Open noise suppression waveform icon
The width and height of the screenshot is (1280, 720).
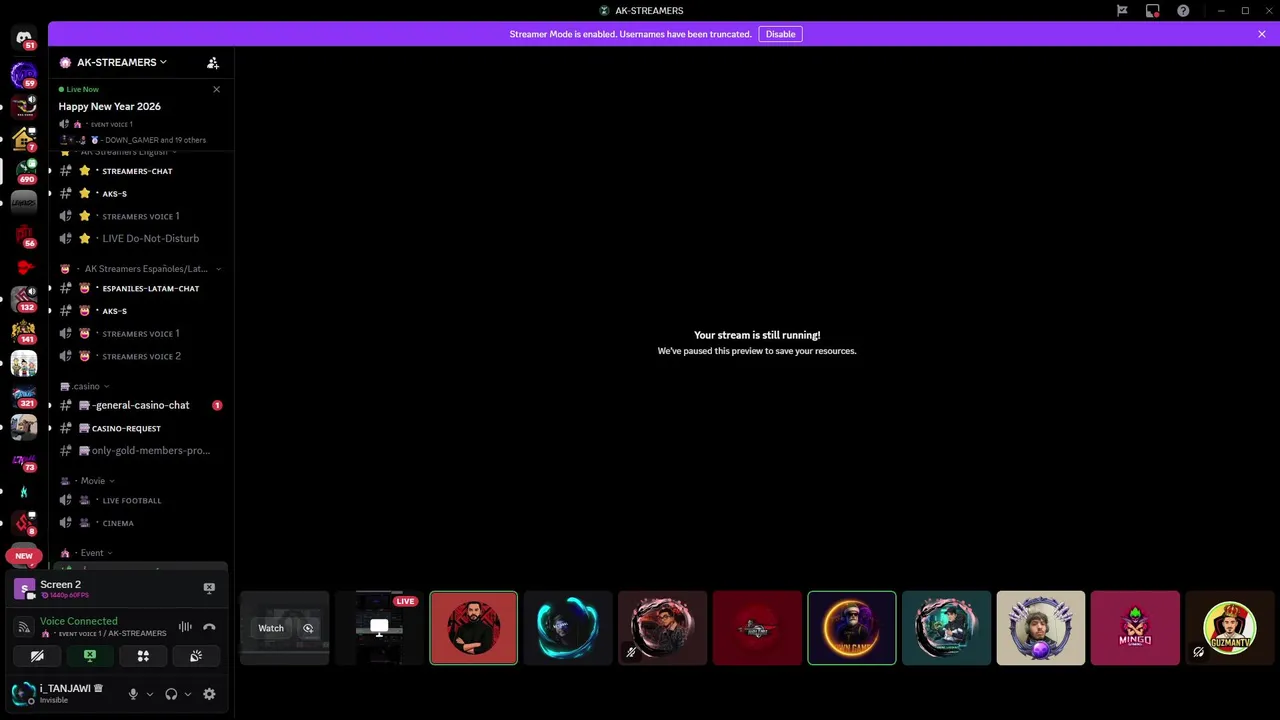(185, 627)
